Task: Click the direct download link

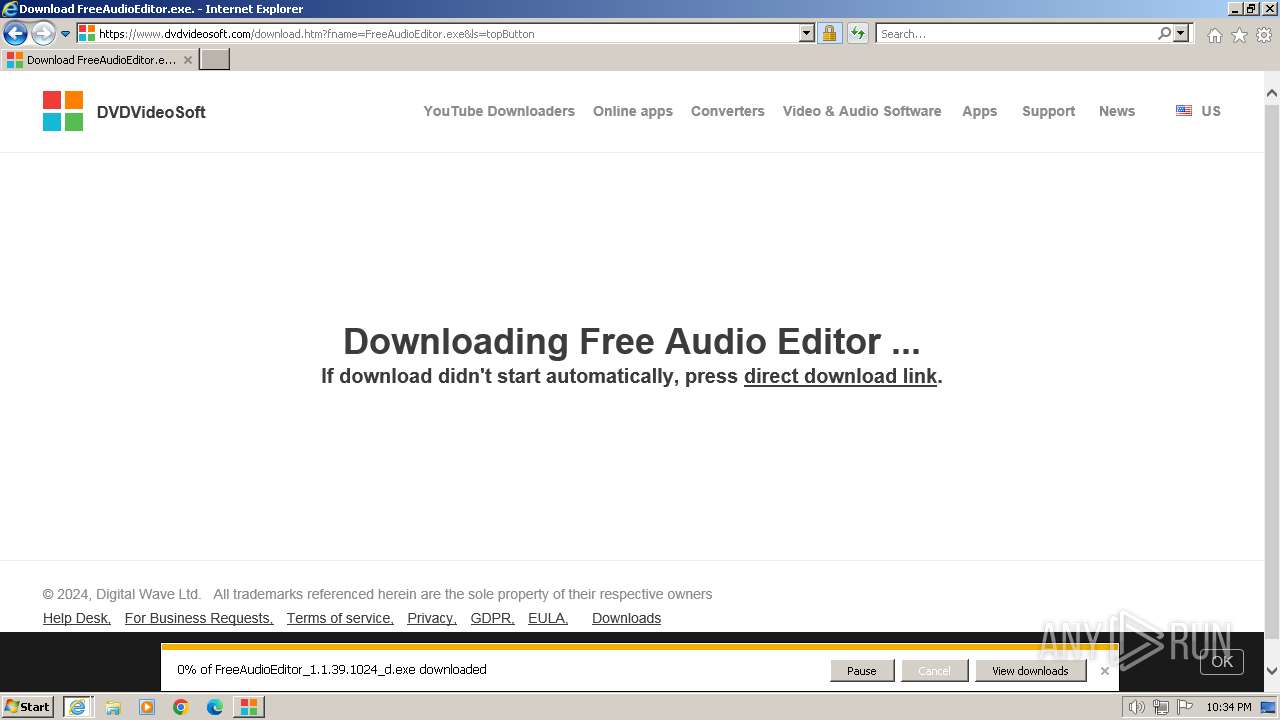Action: pos(840,376)
